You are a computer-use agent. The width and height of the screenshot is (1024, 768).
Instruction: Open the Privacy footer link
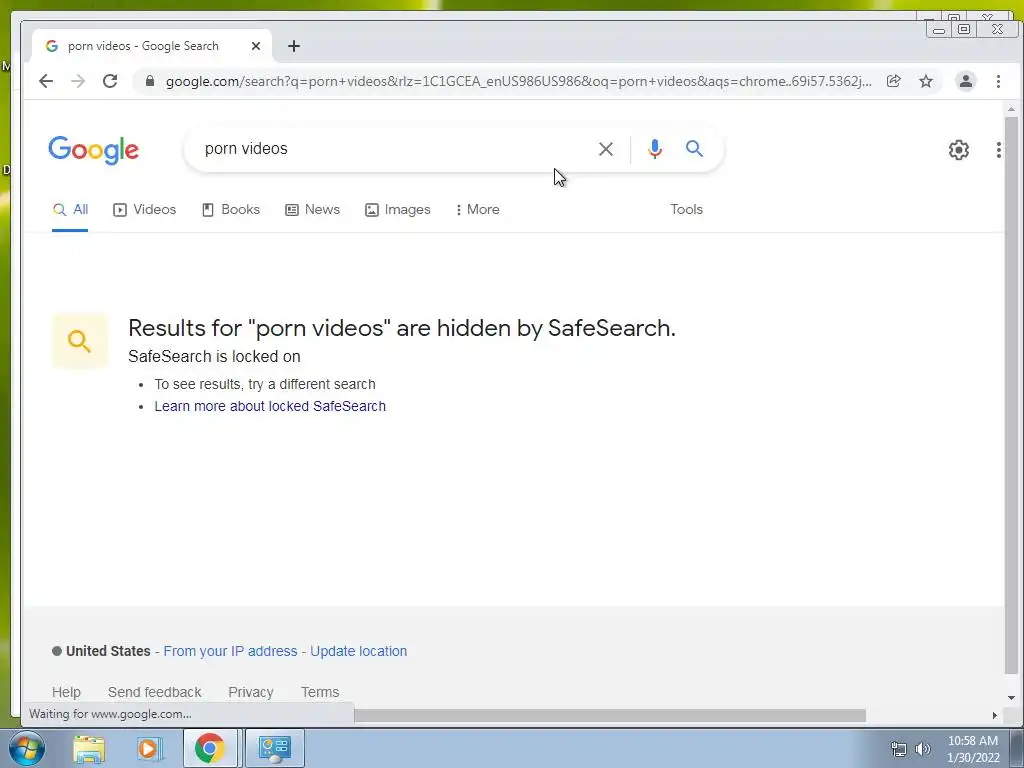251,692
